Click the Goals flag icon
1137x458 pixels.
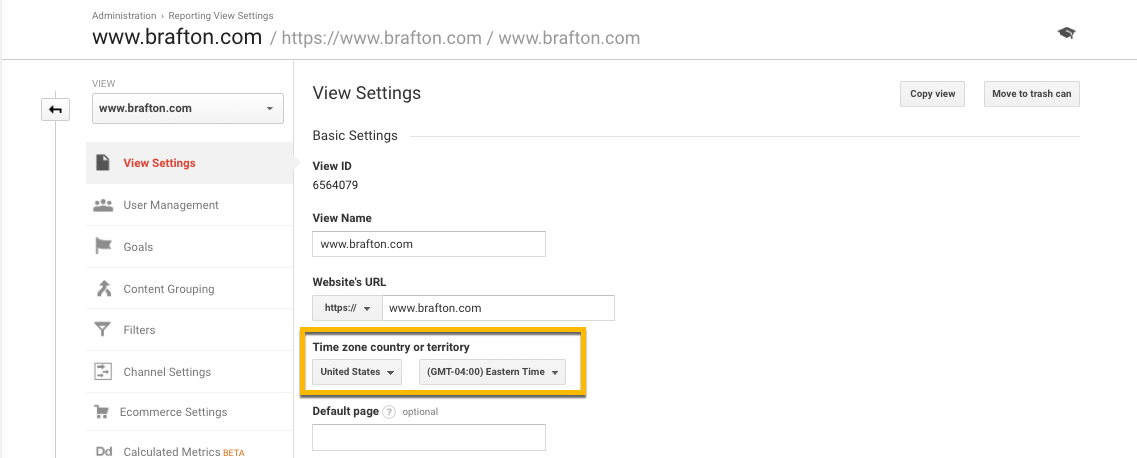103,246
